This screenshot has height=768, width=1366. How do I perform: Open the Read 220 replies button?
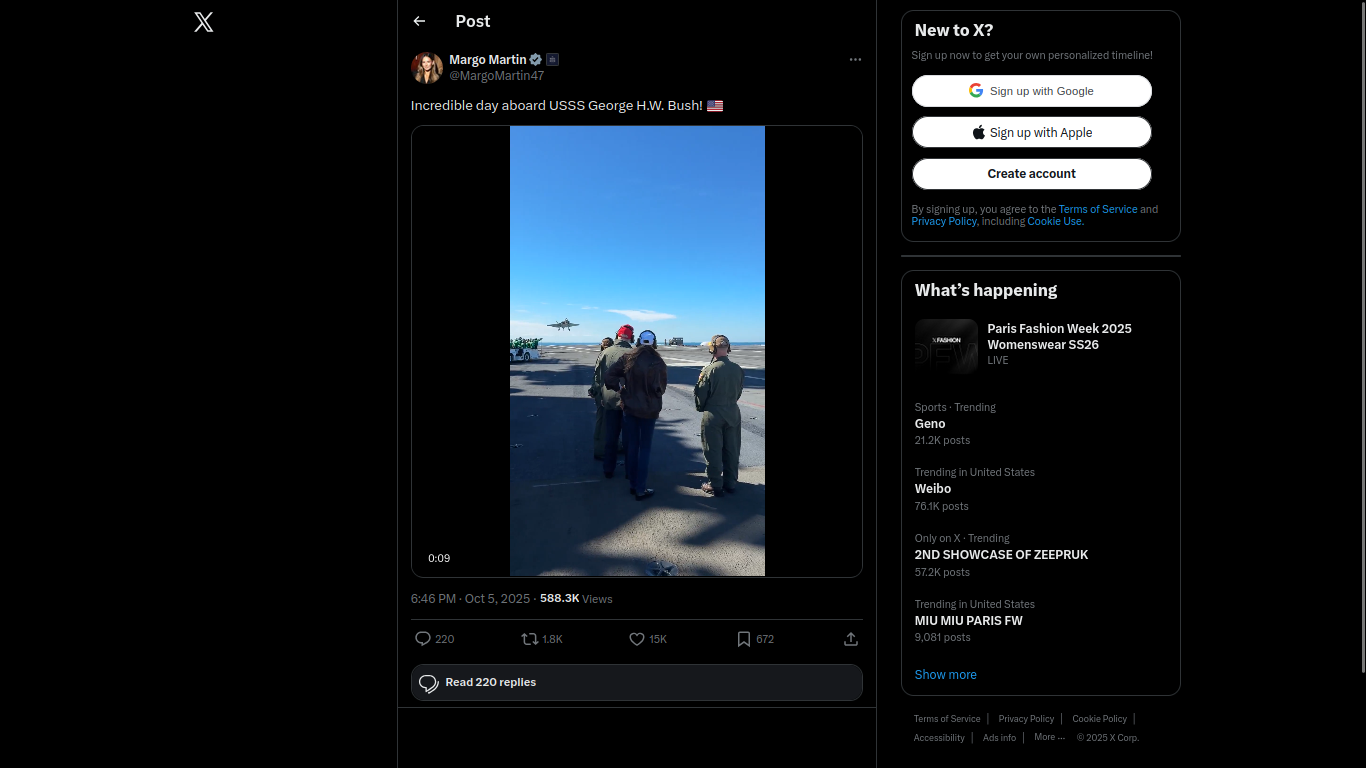point(636,683)
